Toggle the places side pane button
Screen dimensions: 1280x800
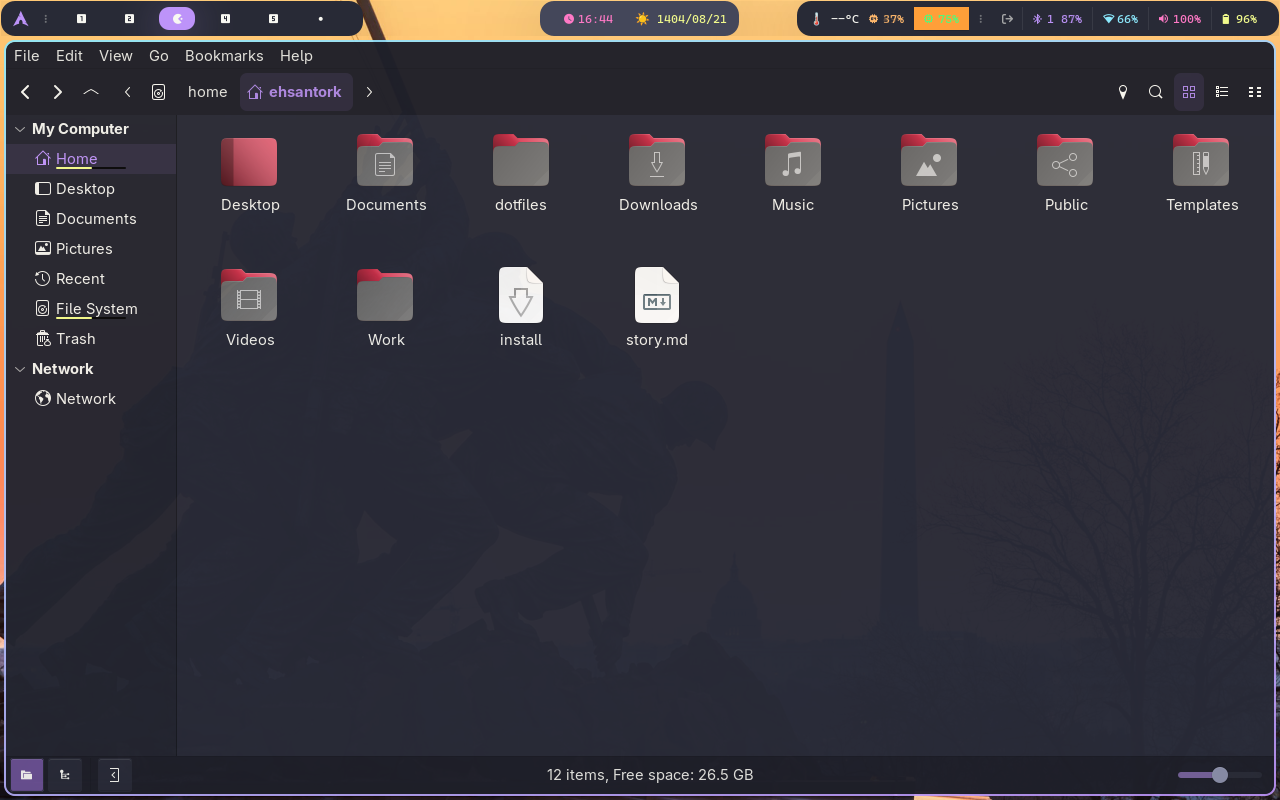click(26, 774)
